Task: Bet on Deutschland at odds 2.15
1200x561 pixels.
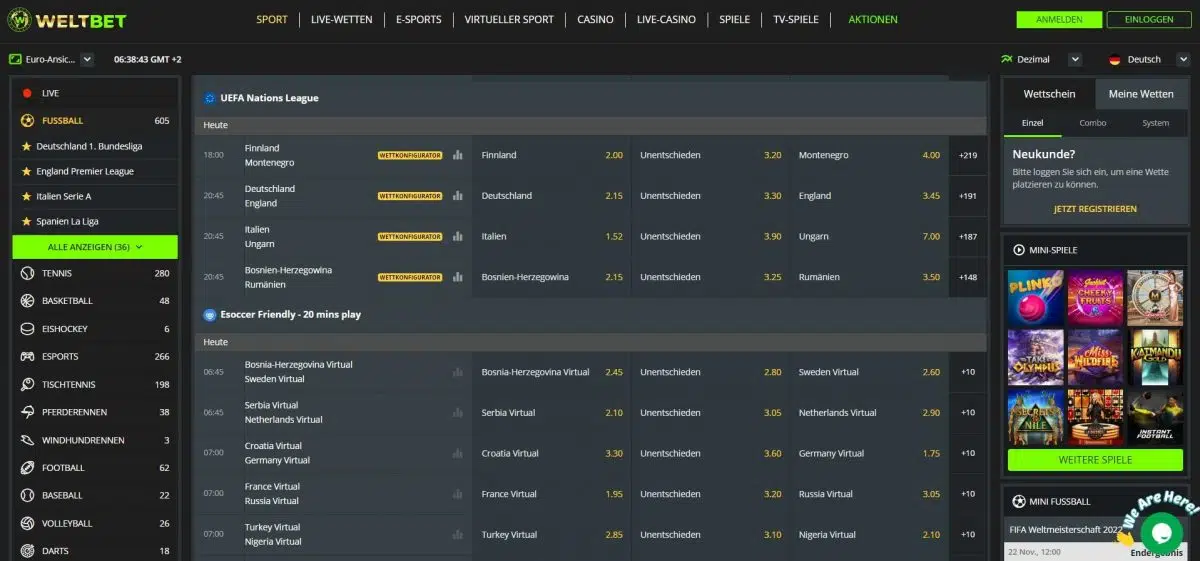Action: point(551,196)
